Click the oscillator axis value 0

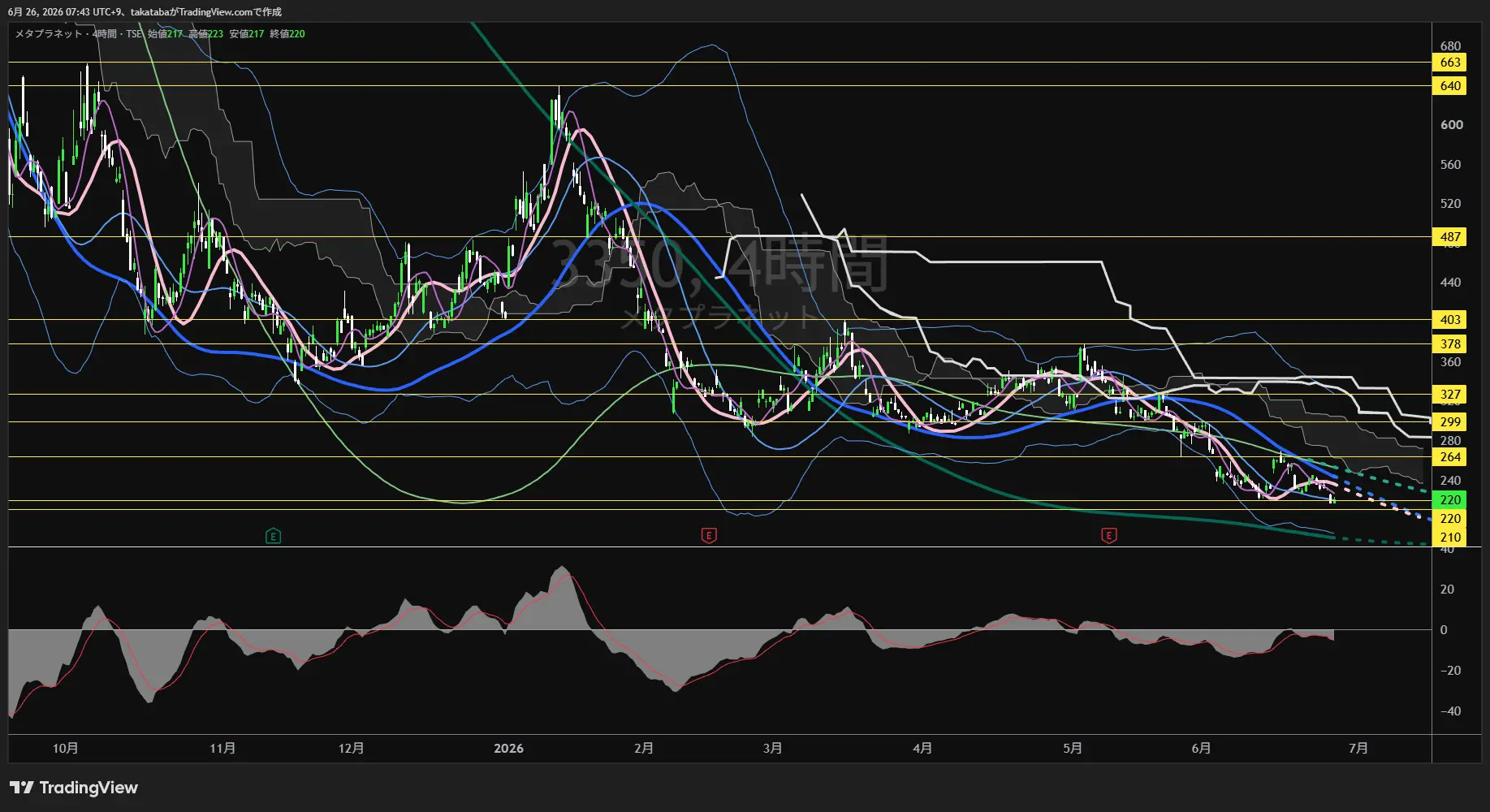pos(1443,630)
